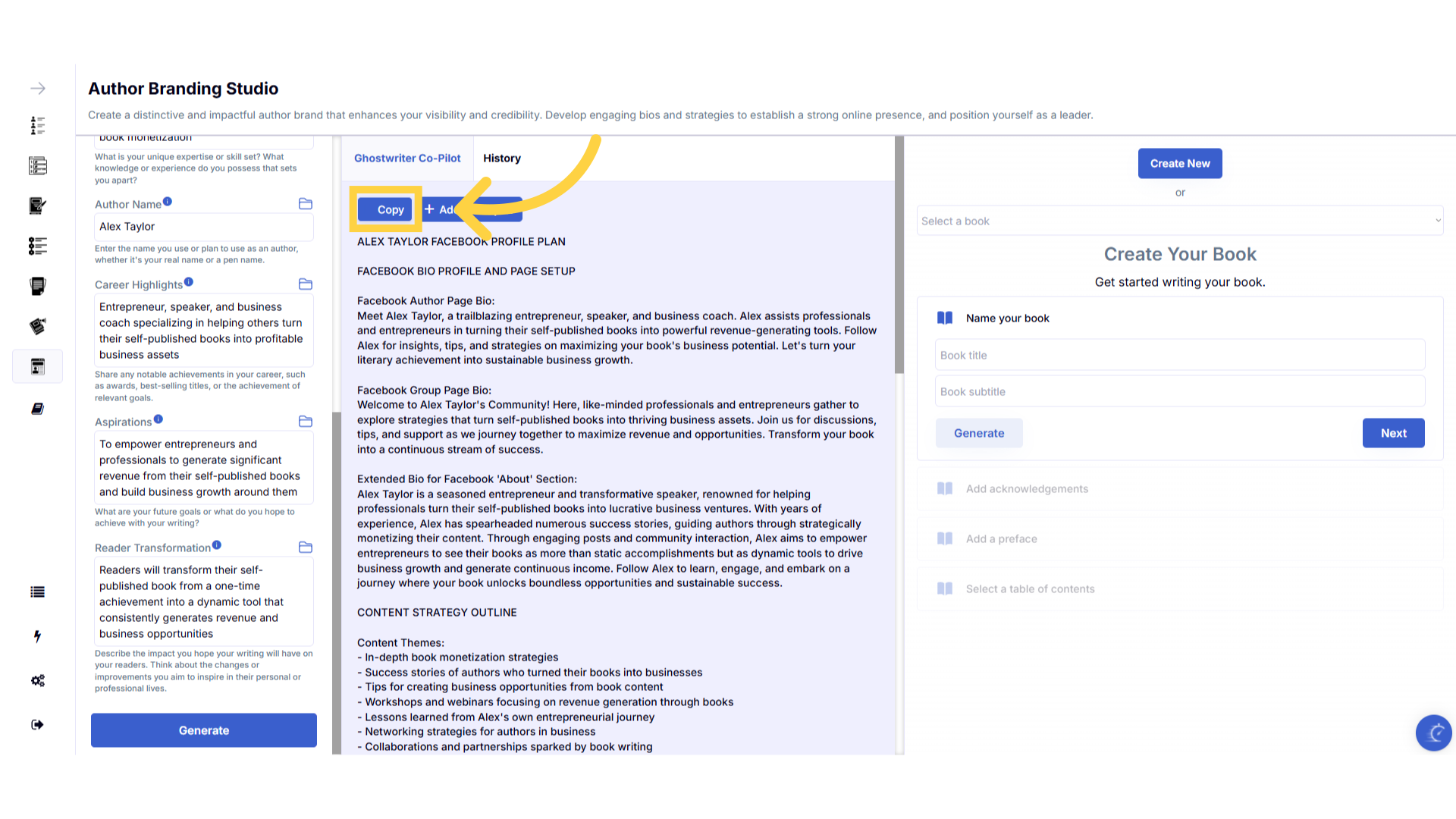Click the round chat widget button
1456x819 pixels.
[x=1433, y=733]
